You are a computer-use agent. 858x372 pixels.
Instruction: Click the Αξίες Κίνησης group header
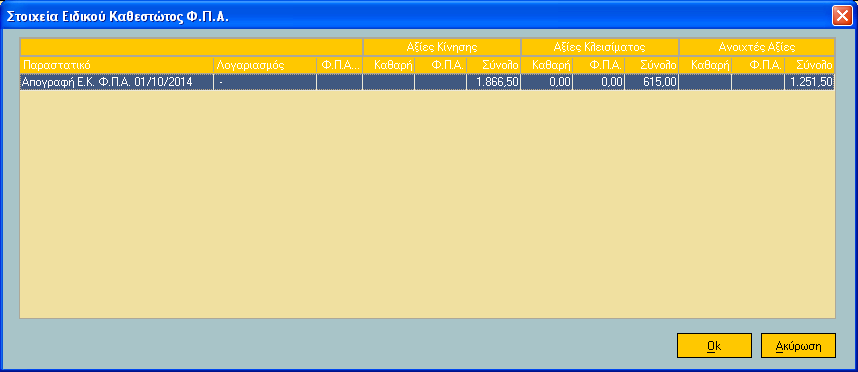pos(442,47)
